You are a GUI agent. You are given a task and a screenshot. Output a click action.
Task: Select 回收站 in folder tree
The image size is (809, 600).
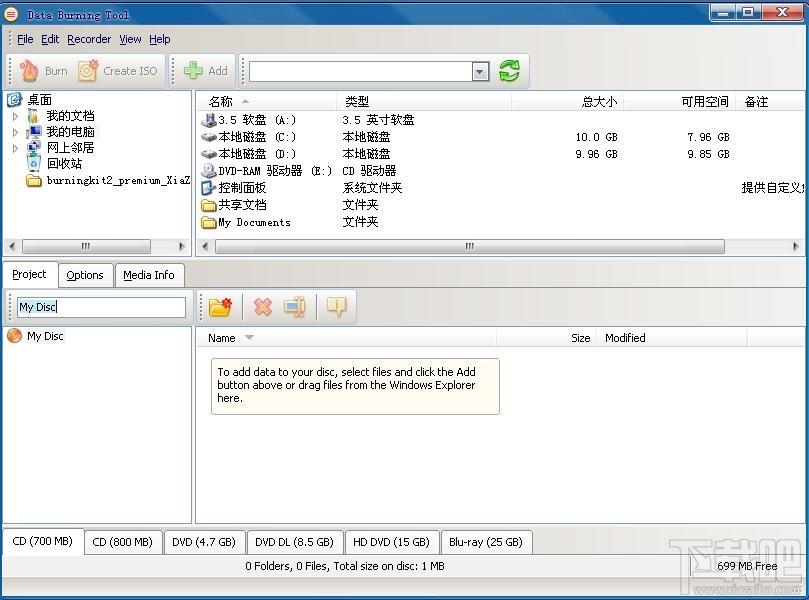click(64, 164)
